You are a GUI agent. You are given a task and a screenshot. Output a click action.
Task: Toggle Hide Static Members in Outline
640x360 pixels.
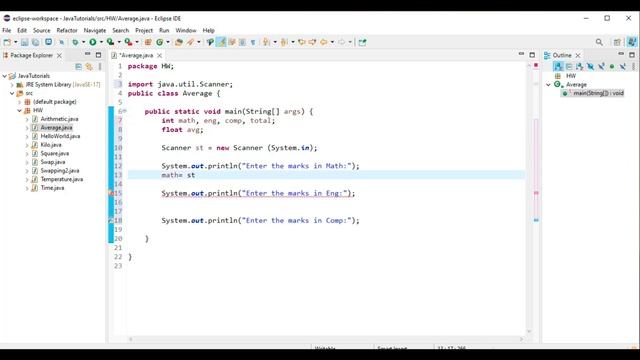(601, 66)
